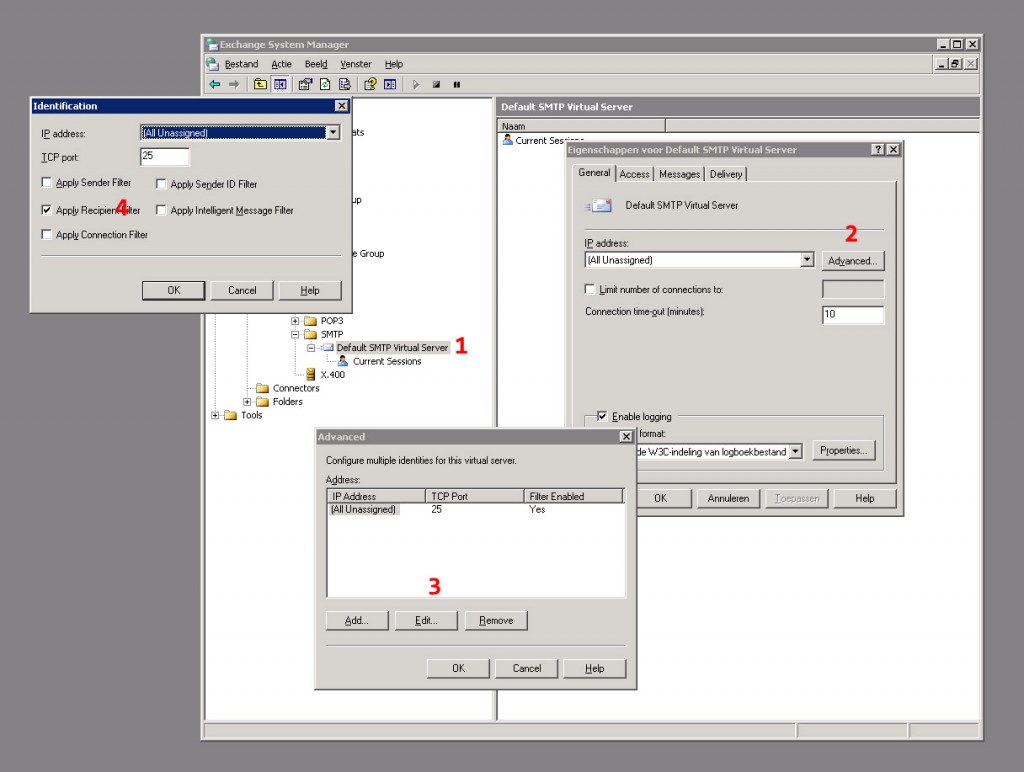Expand the POP3 tree node
This screenshot has height=772, width=1024.
click(295, 321)
